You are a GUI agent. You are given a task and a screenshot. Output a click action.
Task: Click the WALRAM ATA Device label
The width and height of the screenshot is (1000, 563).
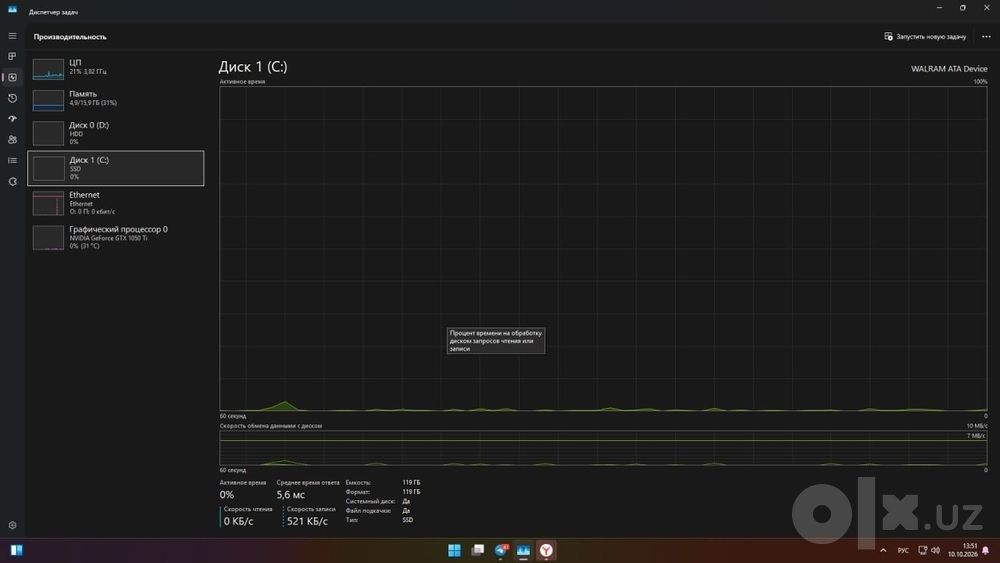pyautogui.click(x=949, y=69)
